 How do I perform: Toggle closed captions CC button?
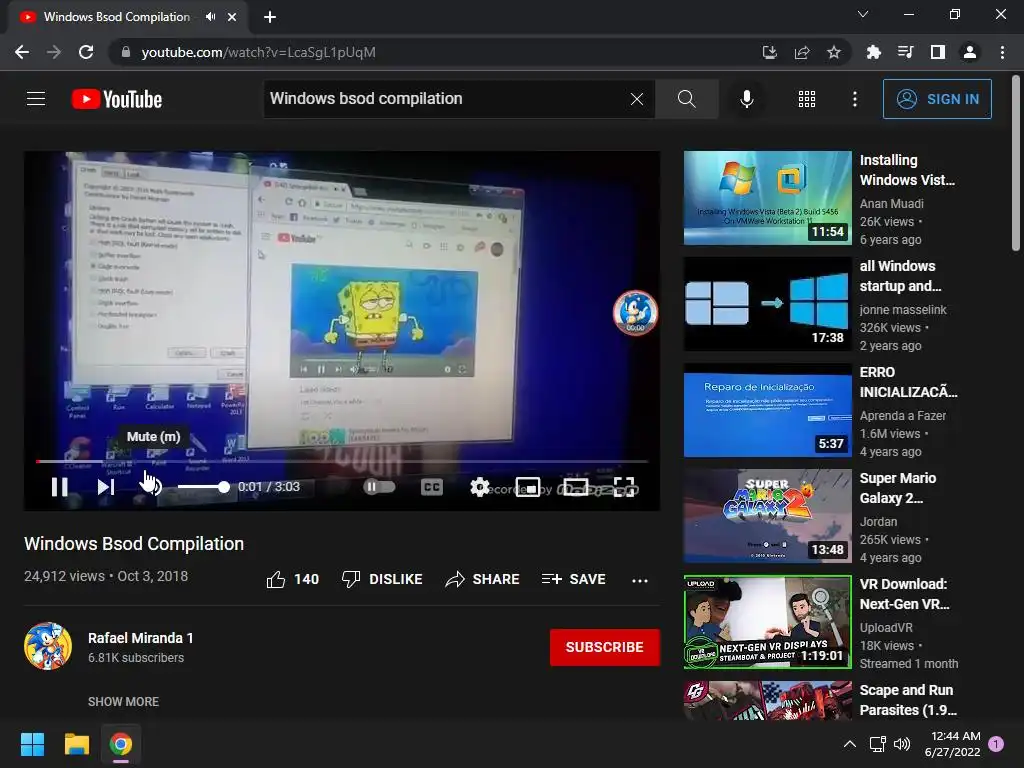432,487
